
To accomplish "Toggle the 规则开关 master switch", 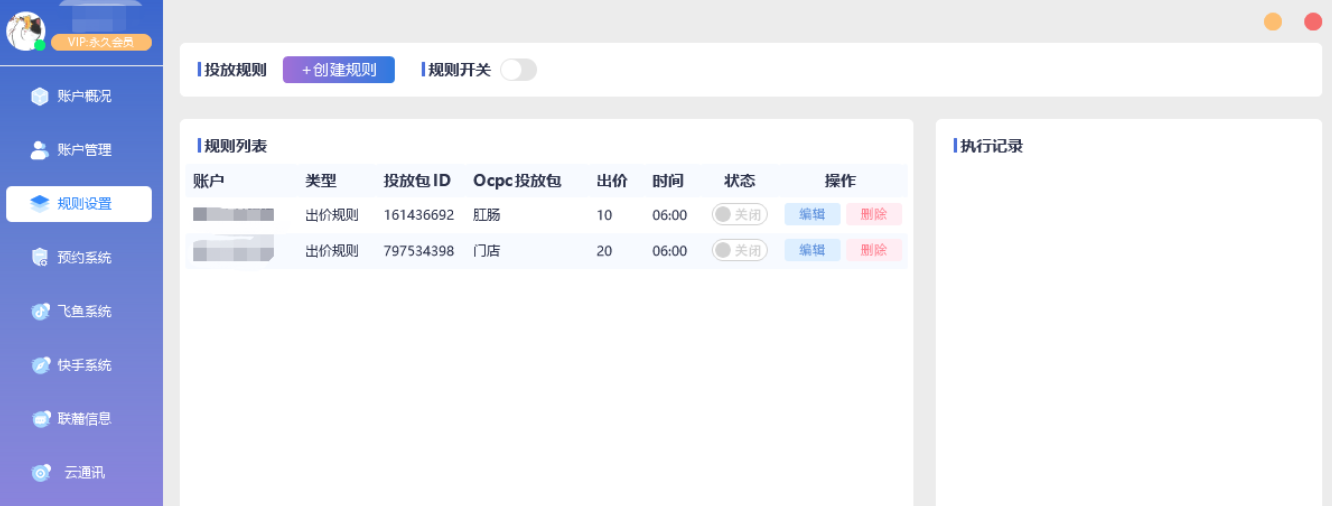I will tap(518, 70).
